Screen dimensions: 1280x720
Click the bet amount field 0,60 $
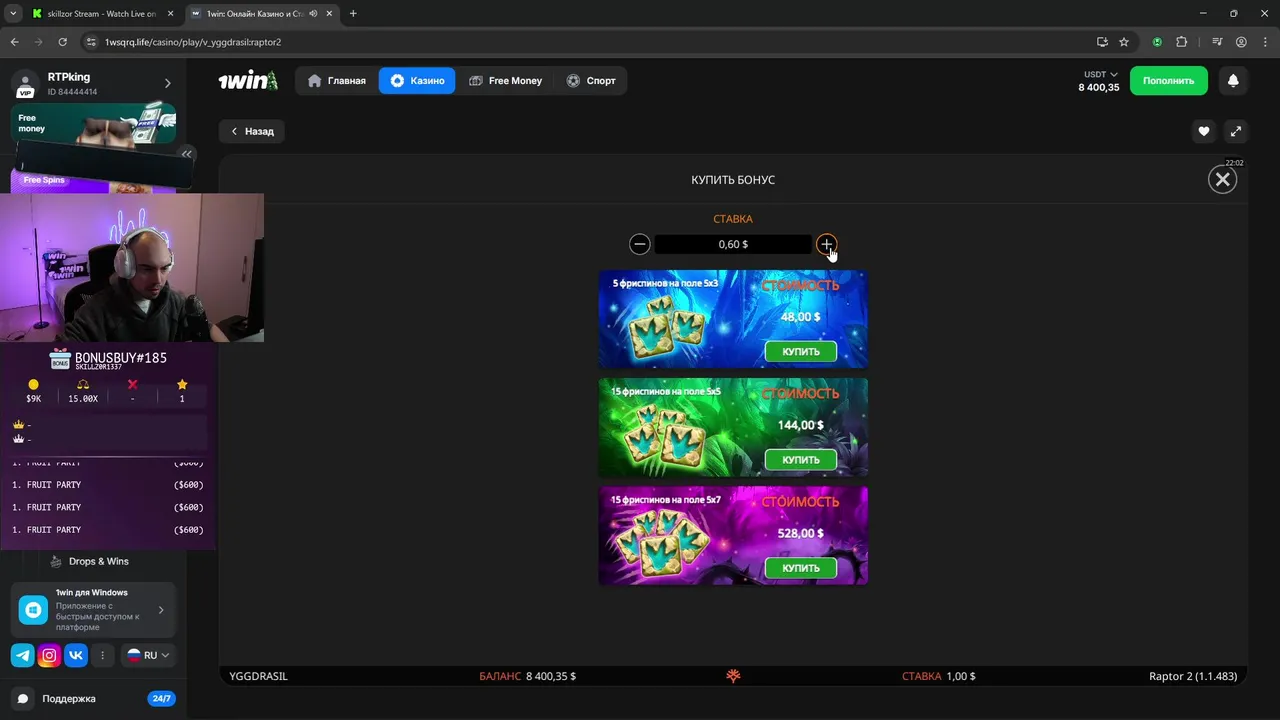[733, 244]
